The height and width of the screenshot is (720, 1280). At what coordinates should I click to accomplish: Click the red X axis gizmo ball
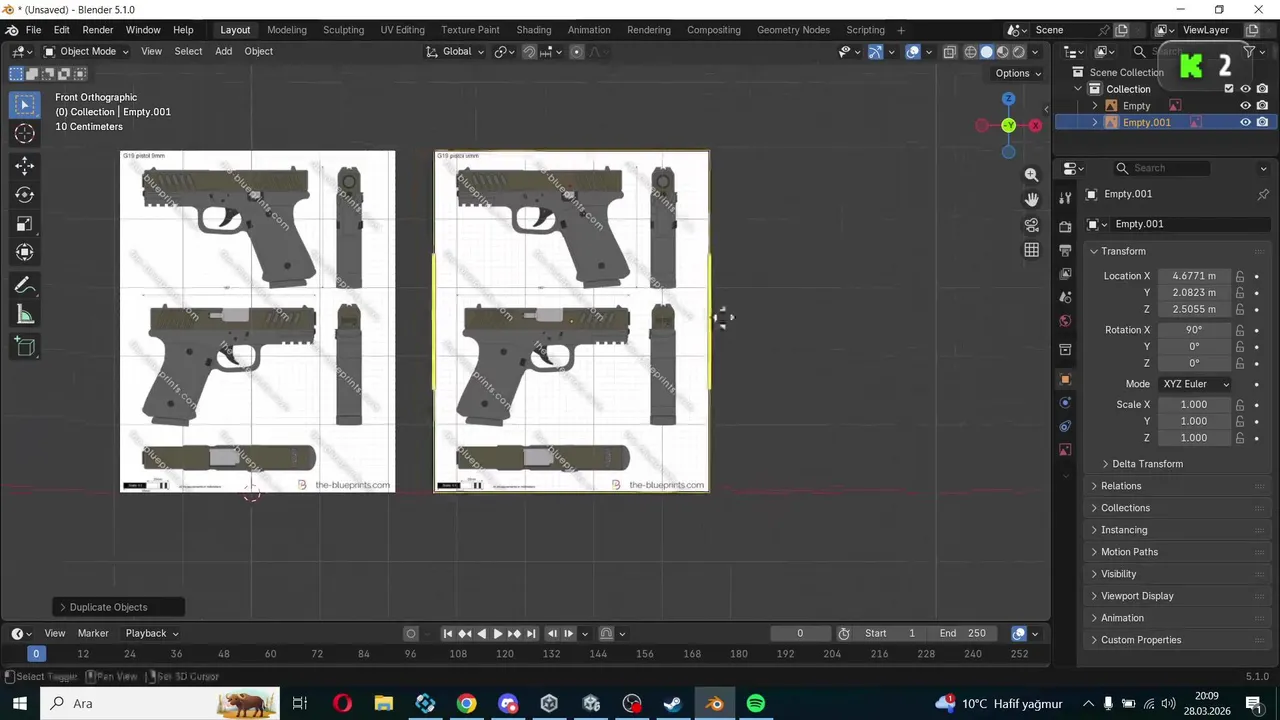[x=1035, y=125]
